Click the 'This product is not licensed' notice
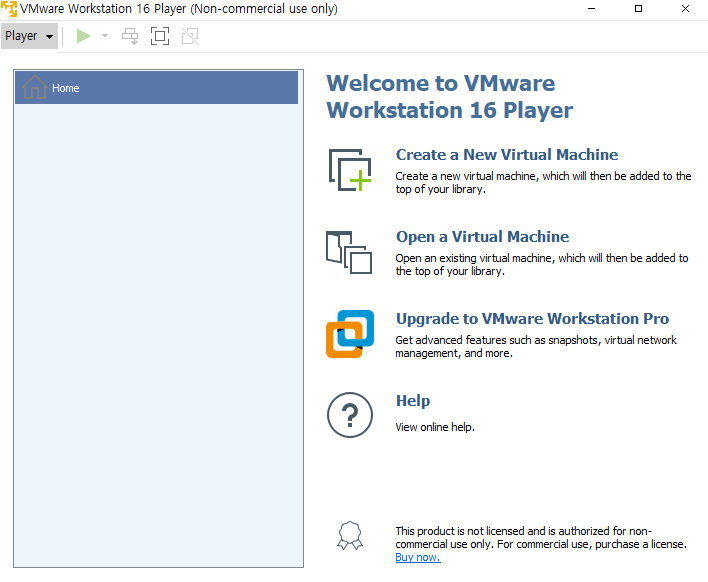Viewport: 708px width, 582px height. tap(541, 537)
